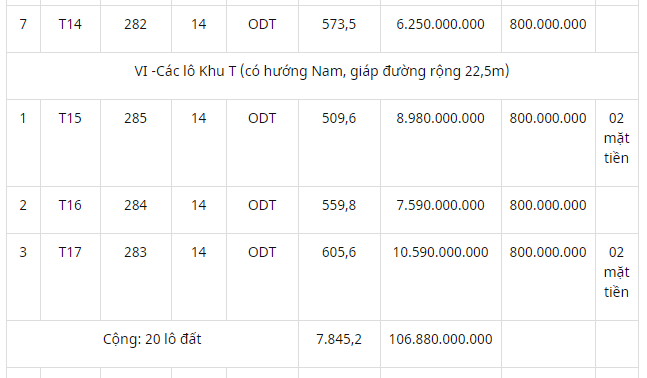Select parcel number 283
Viewport: 647px width, 378px height.
tap(135, 252)
